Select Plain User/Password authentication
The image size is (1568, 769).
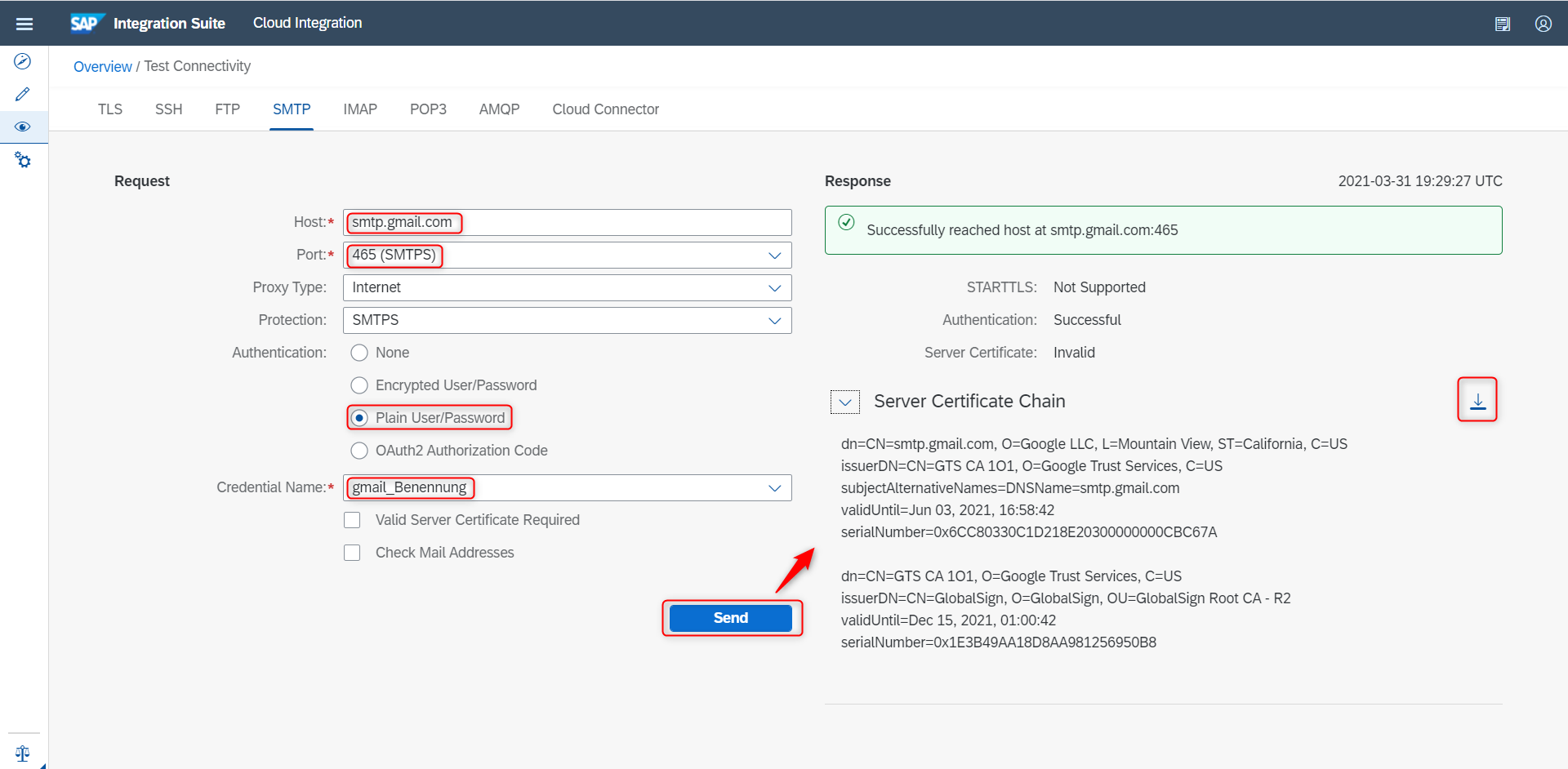359,418
